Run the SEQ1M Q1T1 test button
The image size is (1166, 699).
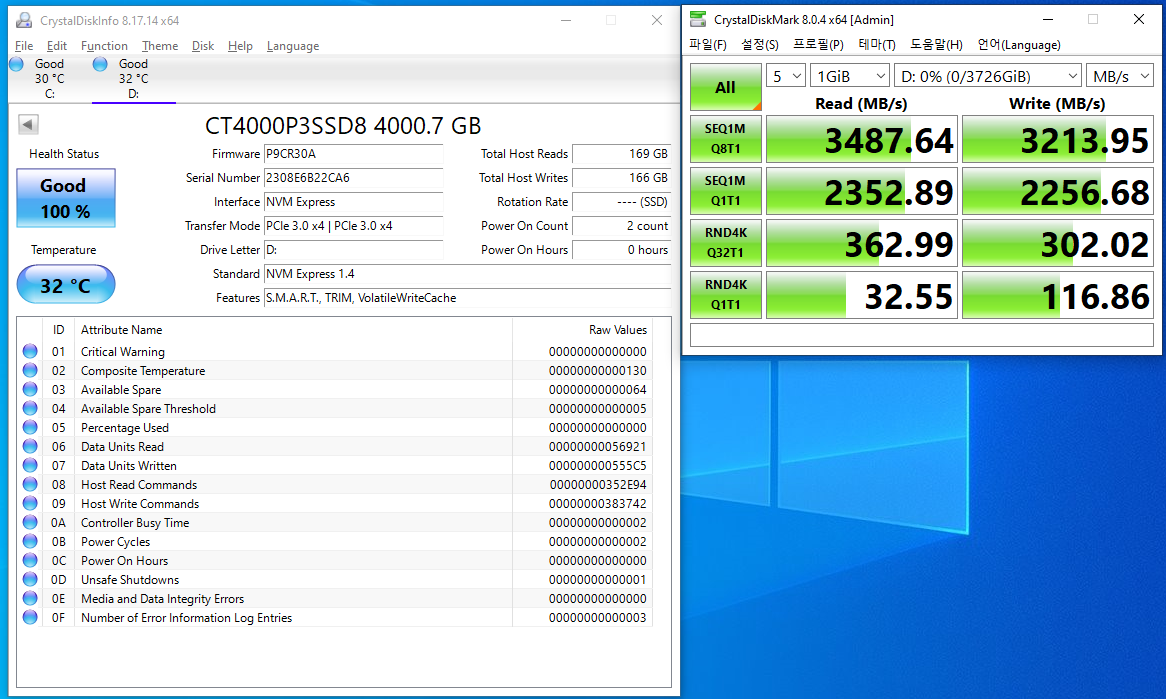[x=726, y=190]
